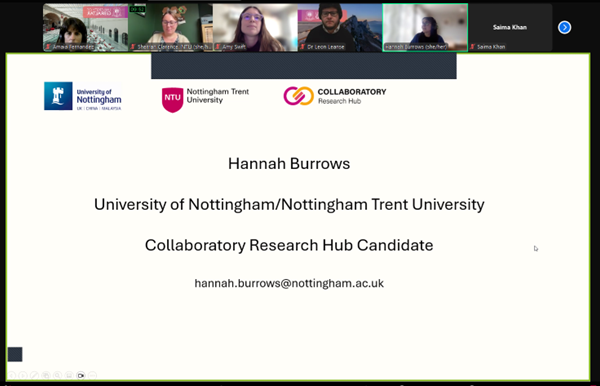Select Hannah Burrows active speaker thumbnail

(425, 28)
